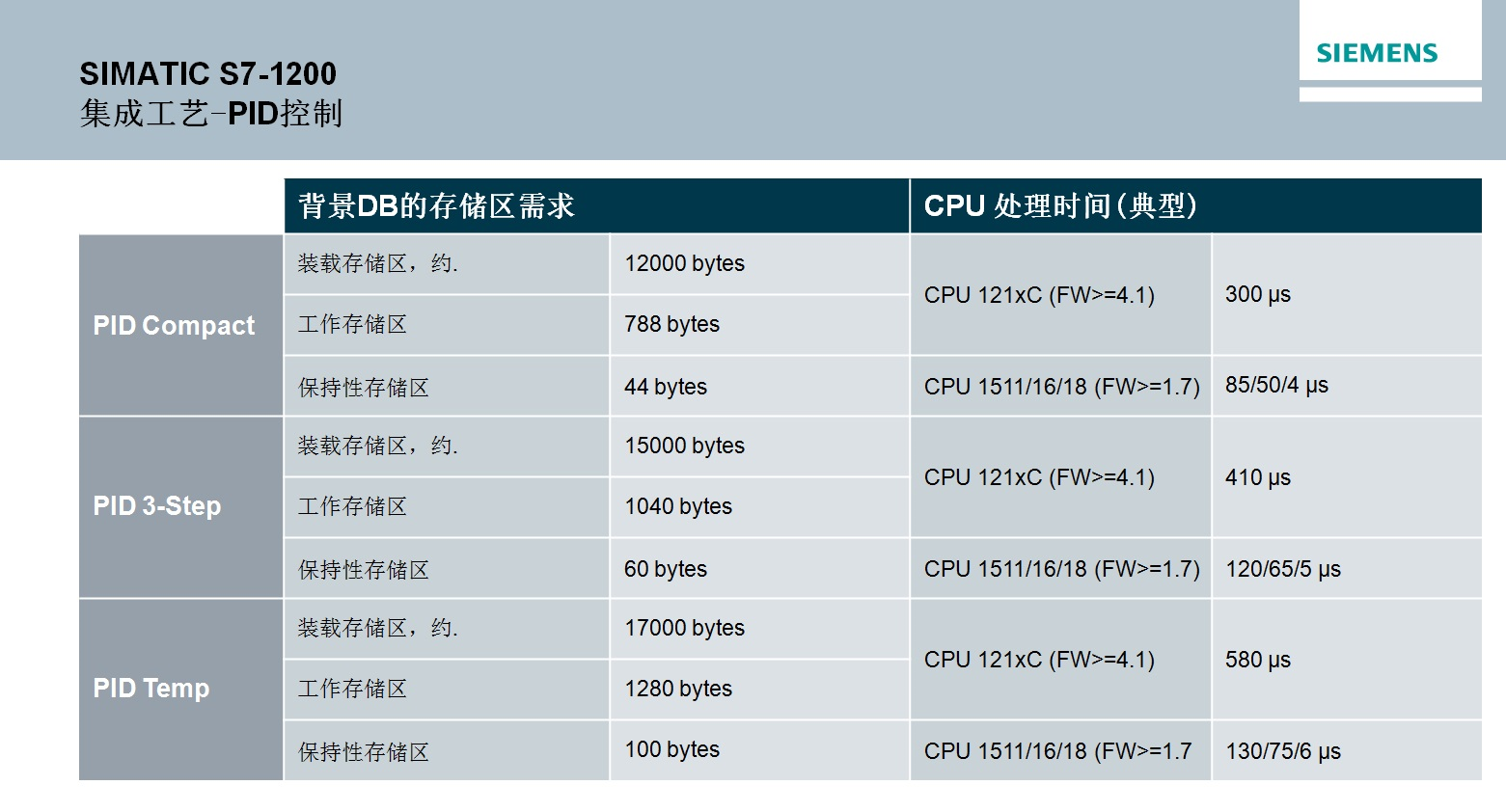Select CPU 1511/16/18 cell in PID 3-Step section
Screen dimensions: 1506x812
click(1061, 569)
